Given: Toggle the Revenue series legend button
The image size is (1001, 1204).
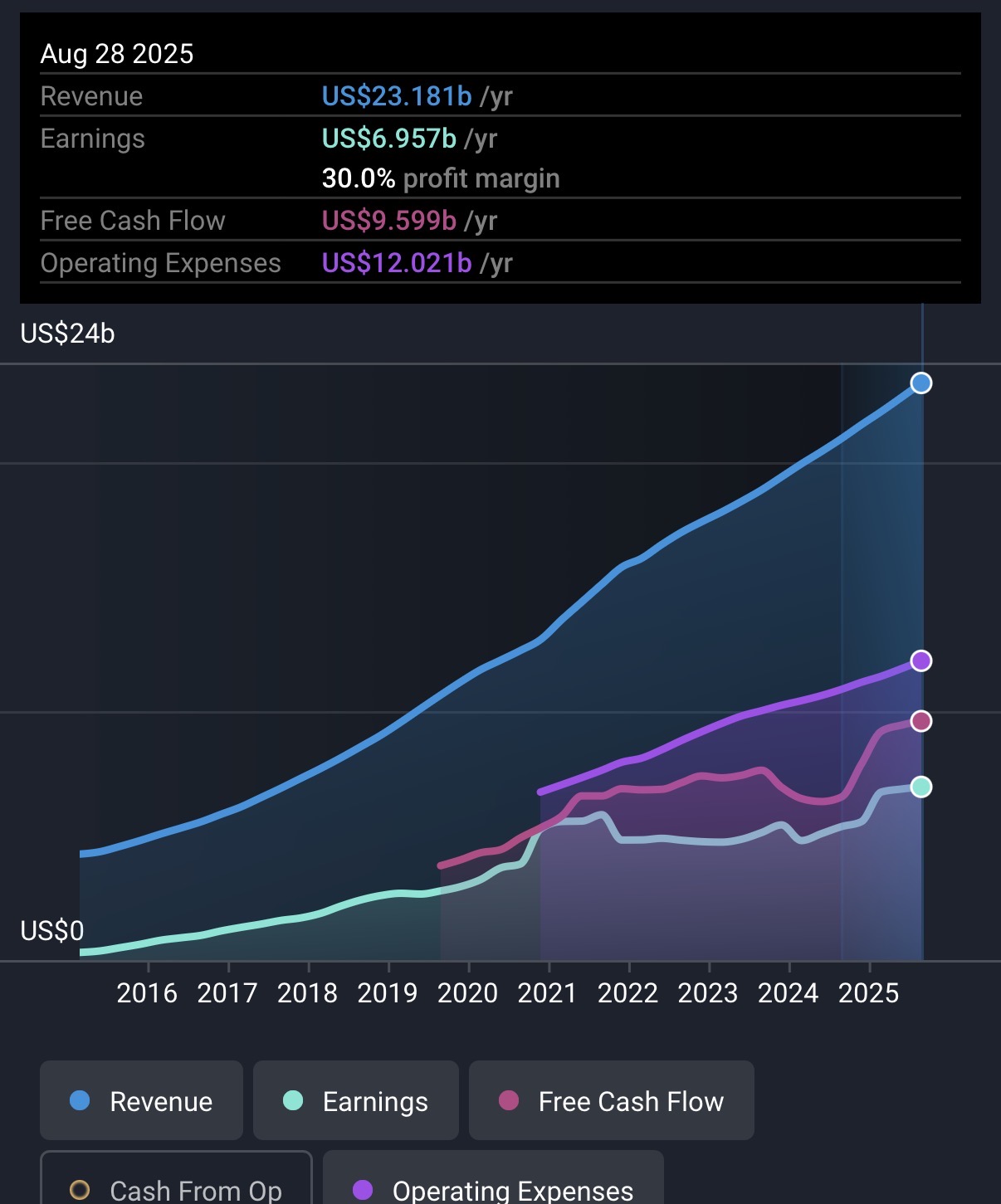Looking at the screenshot, I should click(141, 1100).
